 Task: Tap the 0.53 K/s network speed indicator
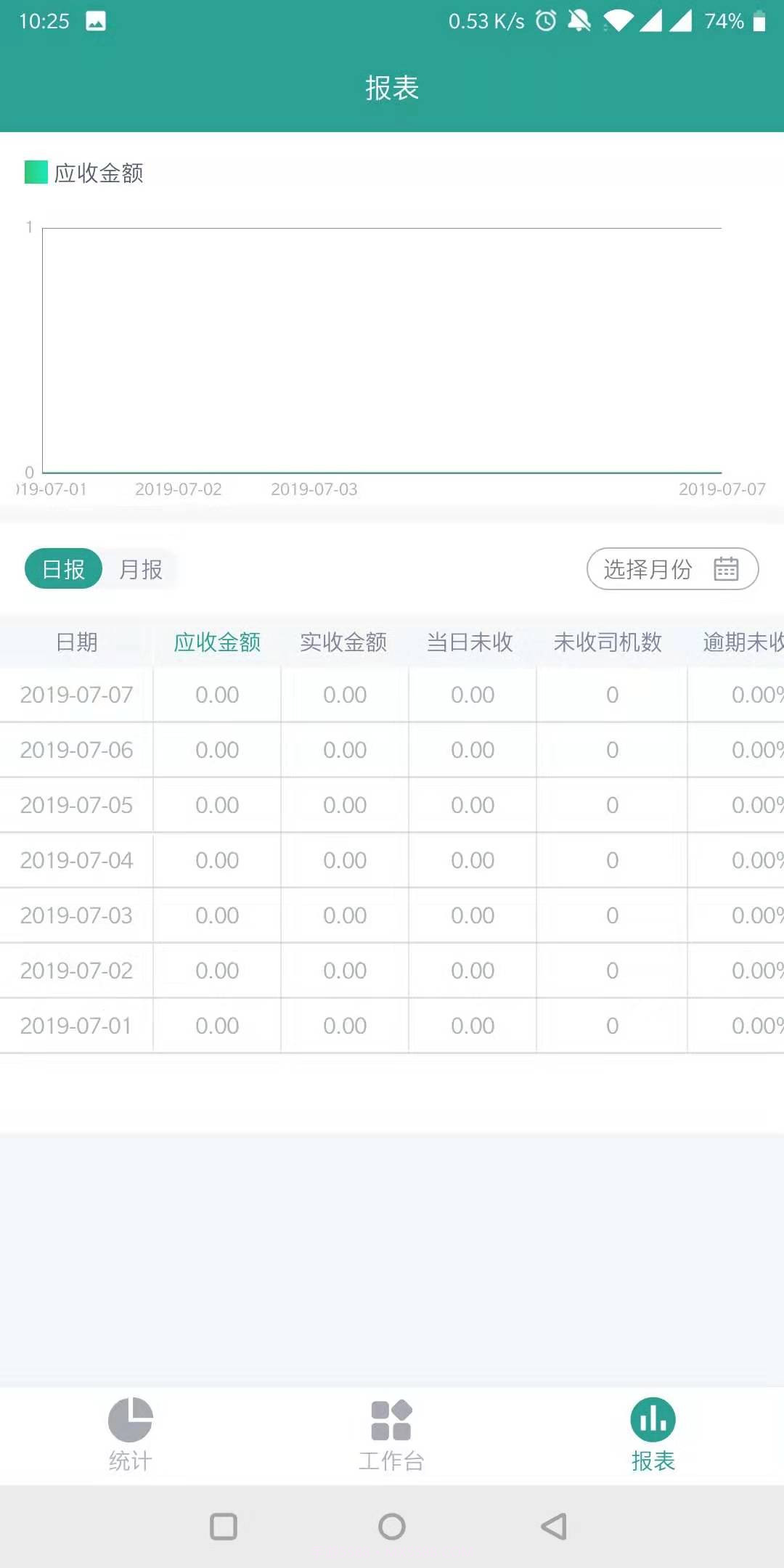coord(486,21)
